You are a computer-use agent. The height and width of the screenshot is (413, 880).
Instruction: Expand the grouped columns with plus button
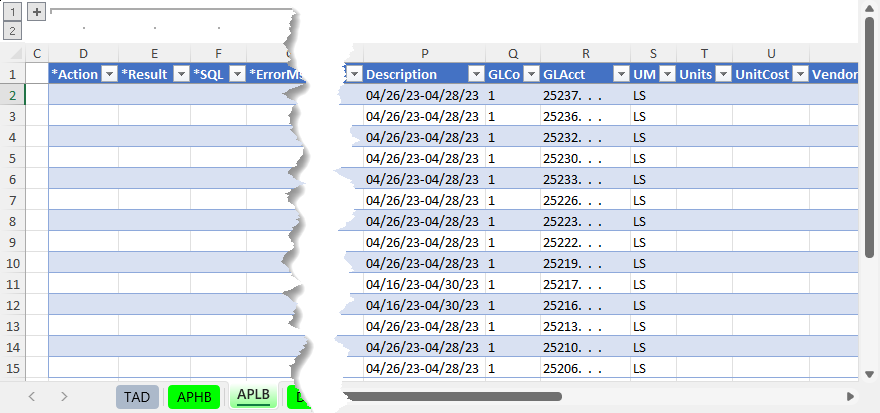pyautogui.click(x=36, y=11)
